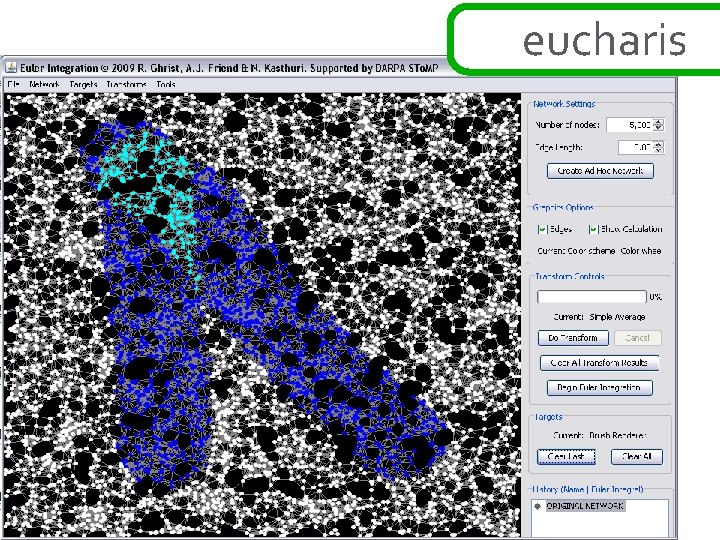Image resolution: width=720 pixels, height=540 pixels.
Task: Click the transform progress bar
Action: (x=592, y=297)
